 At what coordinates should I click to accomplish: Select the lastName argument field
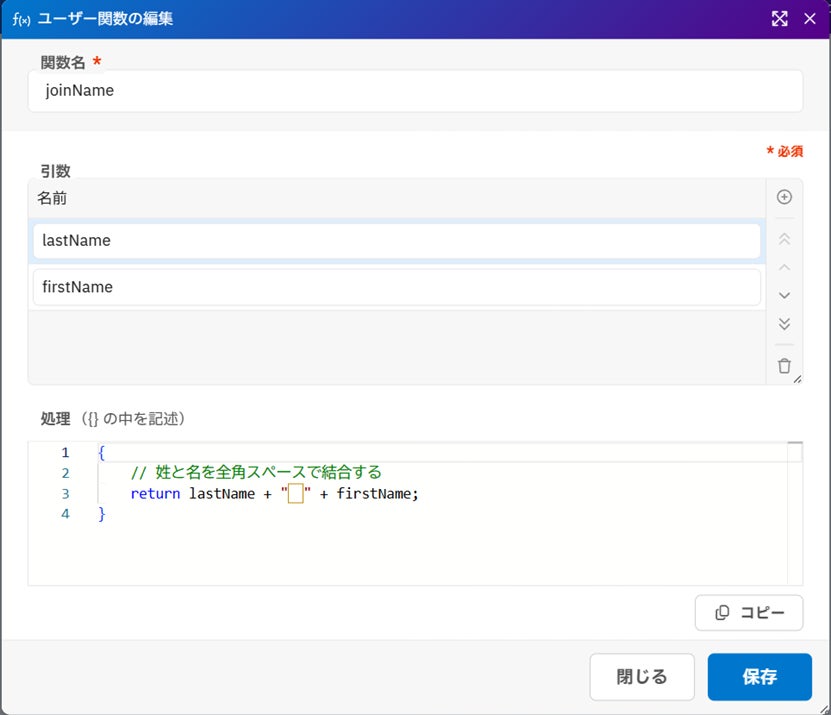(x=396, y=241)
